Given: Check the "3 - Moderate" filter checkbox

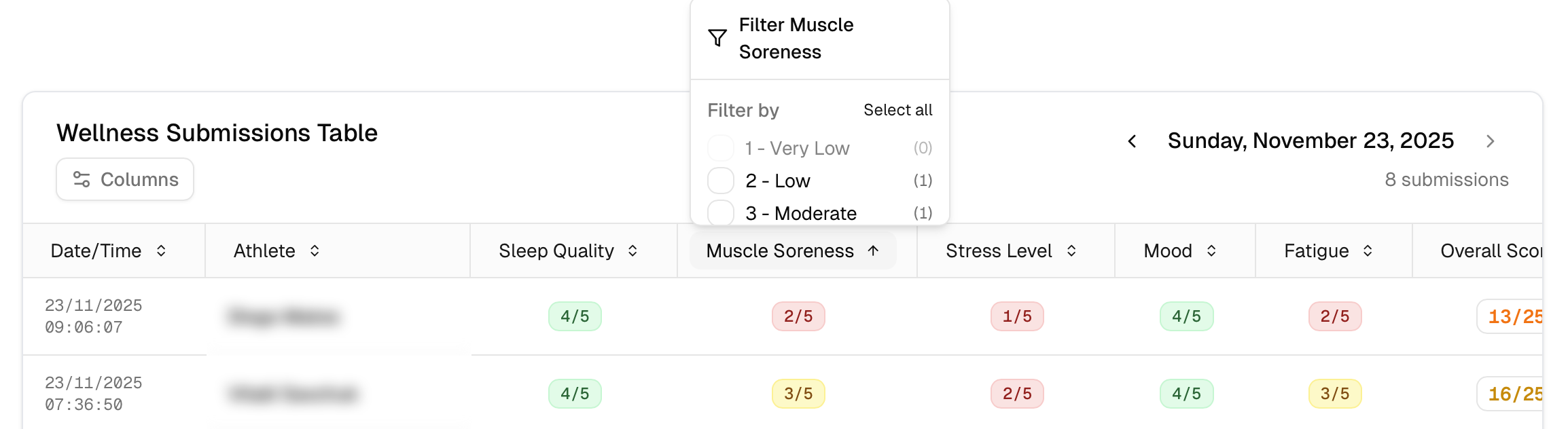Looking at the screenshot, I should coord(721,212).
